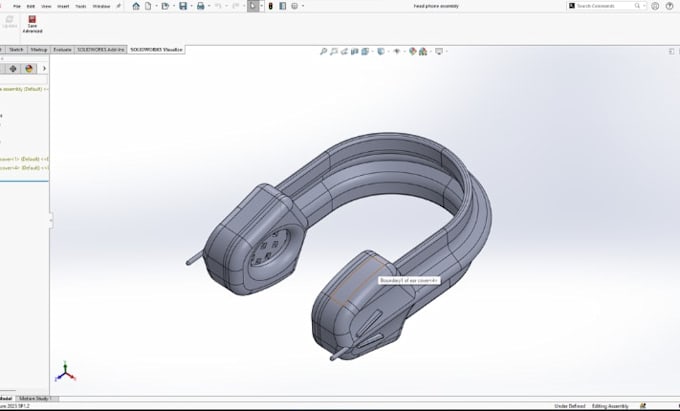Expand more manager tabs with right chevron

[44, 68]
